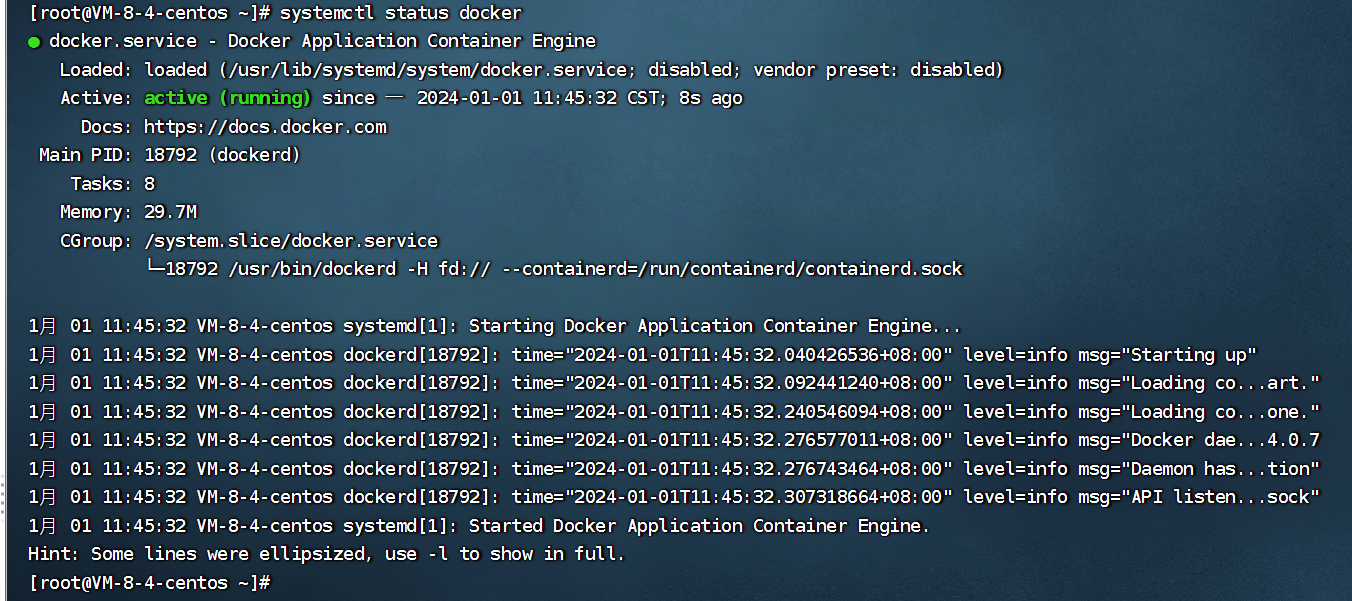Click the "Started Docker Application Container Engine." line
The width and height of the screenshot is (1352, 601).
699,526
